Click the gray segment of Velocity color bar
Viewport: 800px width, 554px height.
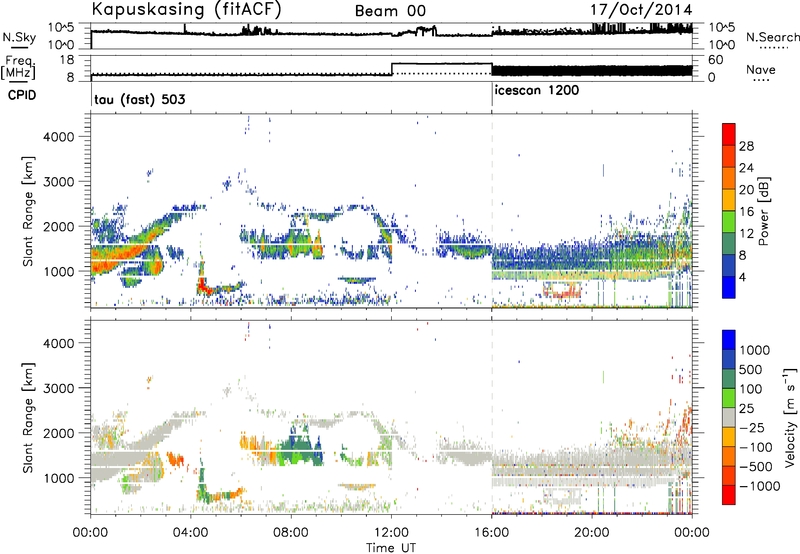pos(729,418)
